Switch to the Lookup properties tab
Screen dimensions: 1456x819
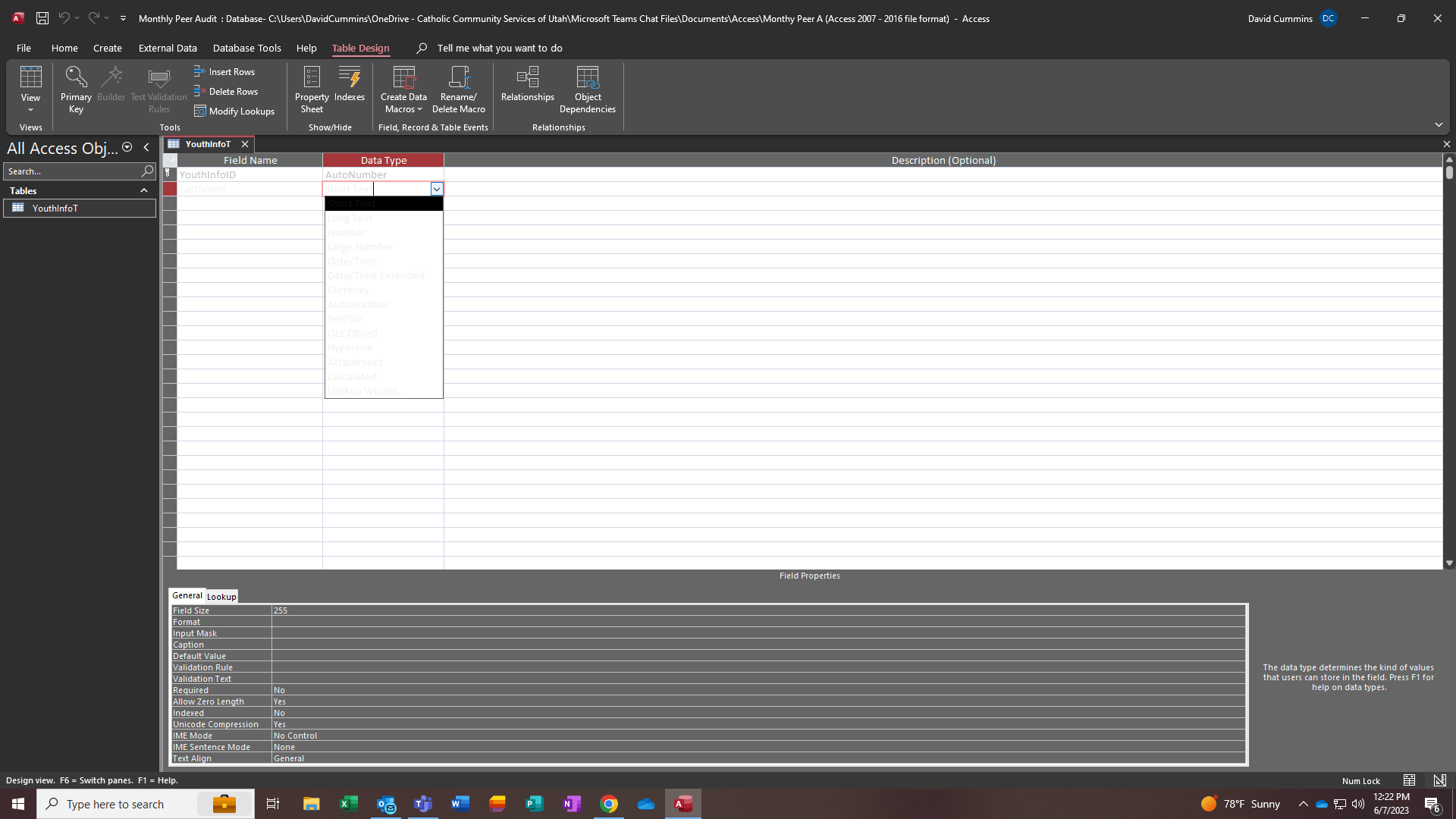(221, 597)
